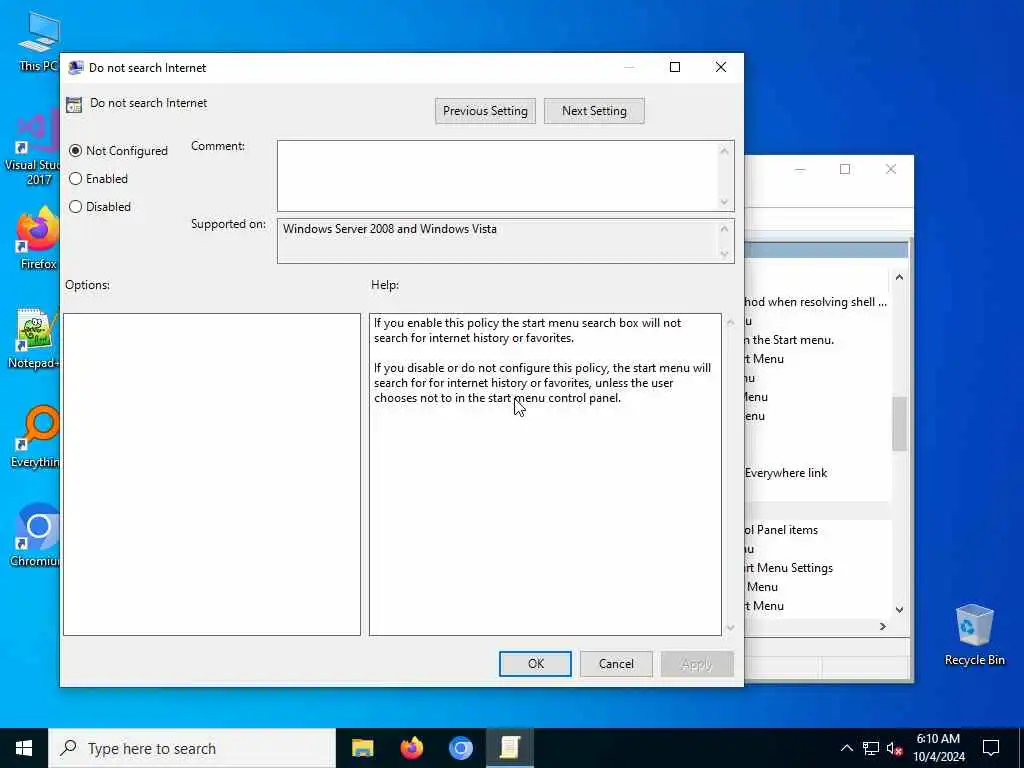Image resolution: width=1024 pixels, height=768 pixels.
Task: Open Notepad++ desktop shortcut
Action: pos(34,338)
